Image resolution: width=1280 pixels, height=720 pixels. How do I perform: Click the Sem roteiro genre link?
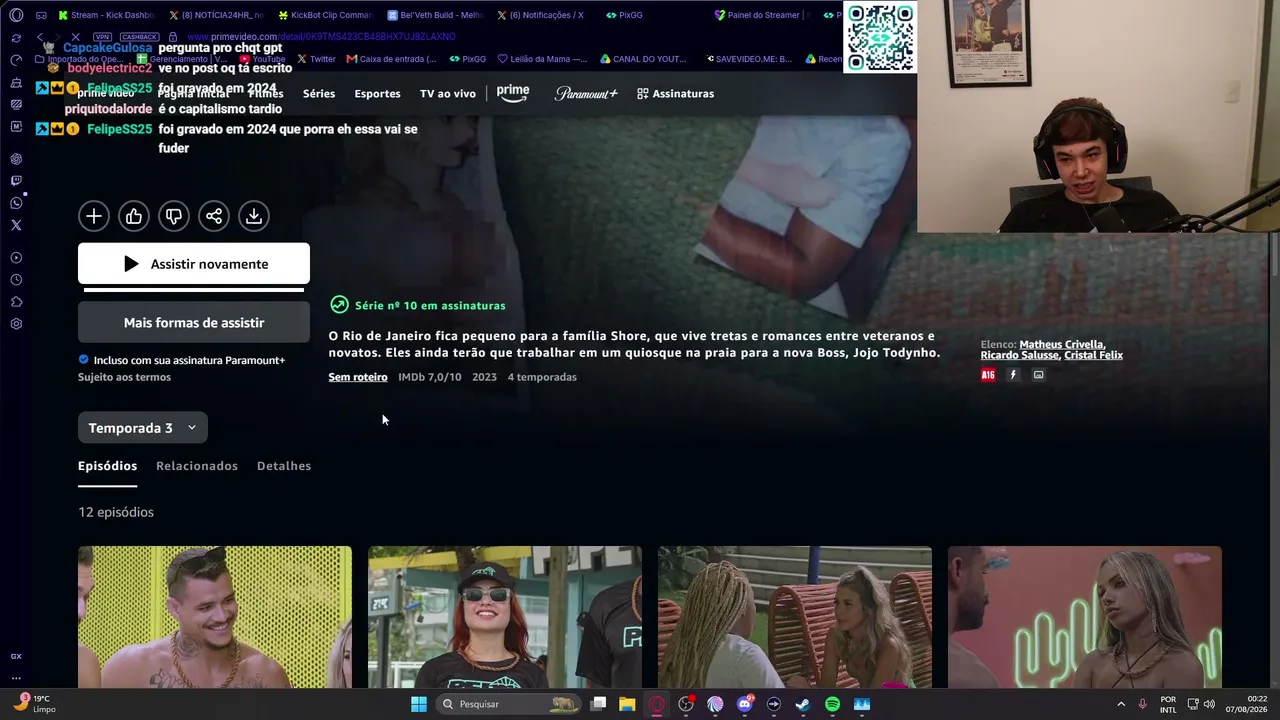pos(358,377)
